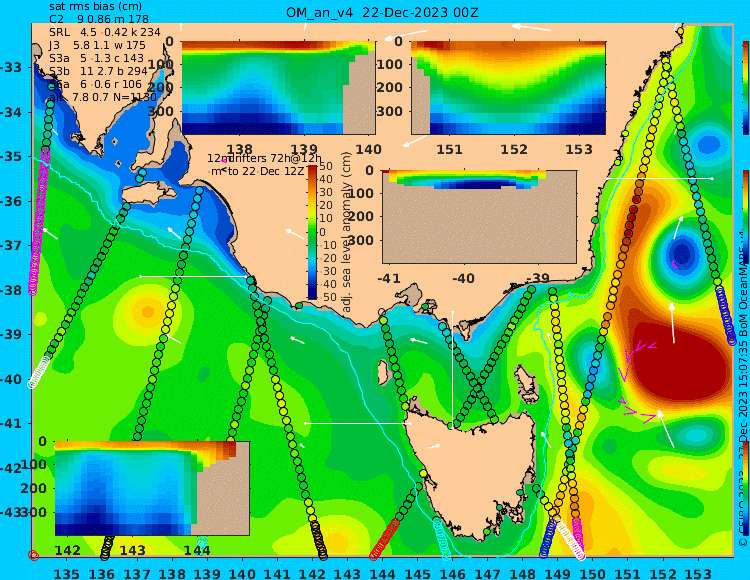Open the depth section inset spanning 138 to 140
This screenshot has height=580, width=750.
[278, 88]
